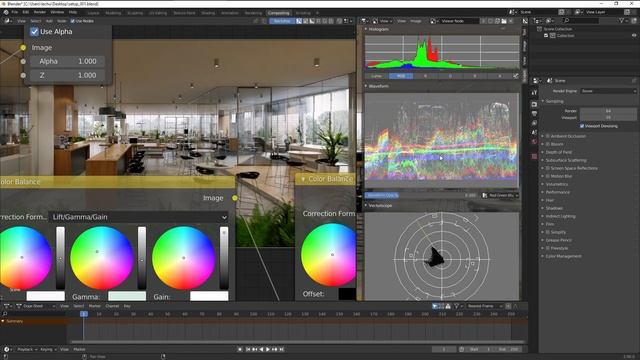Open the Render Engine dropdown
The height and width of the screenshot is (360, 640).
pos(608,91)
